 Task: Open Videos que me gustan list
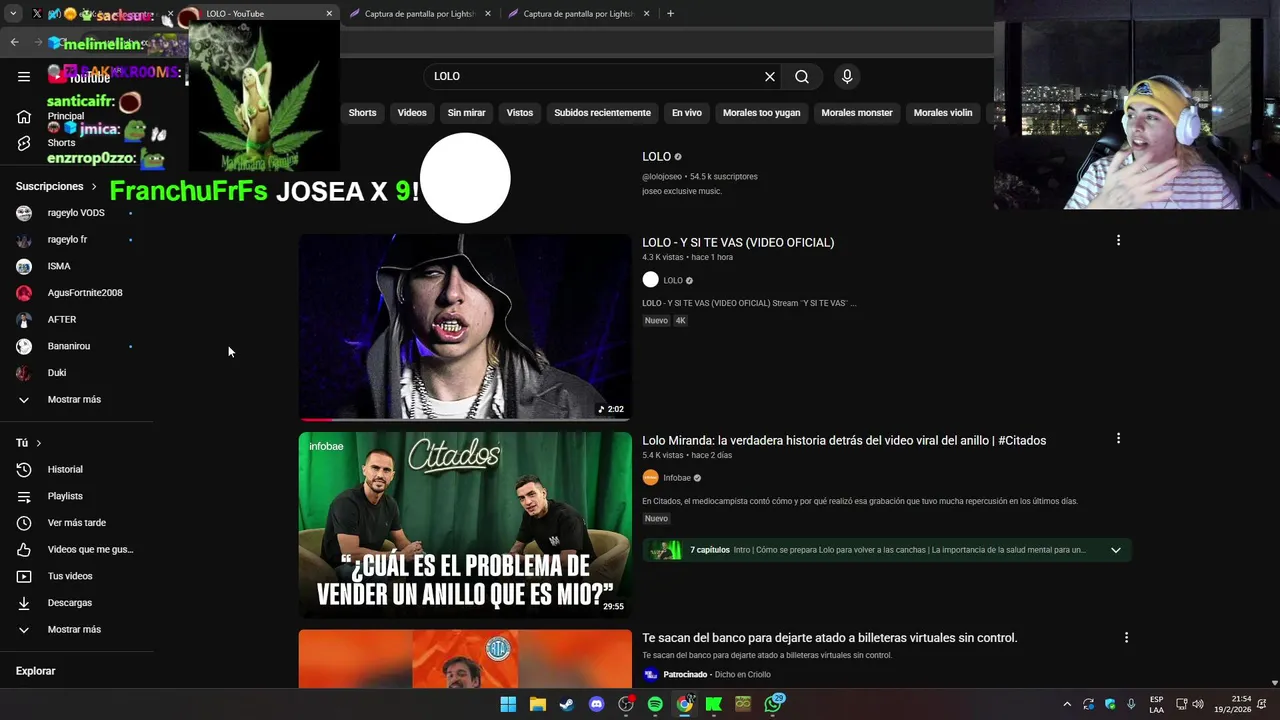coord(77,549)
